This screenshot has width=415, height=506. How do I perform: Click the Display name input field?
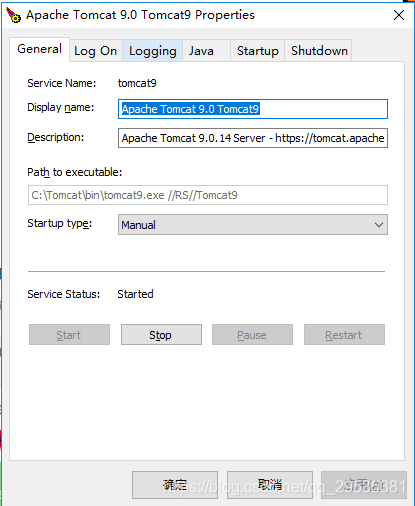253,109
